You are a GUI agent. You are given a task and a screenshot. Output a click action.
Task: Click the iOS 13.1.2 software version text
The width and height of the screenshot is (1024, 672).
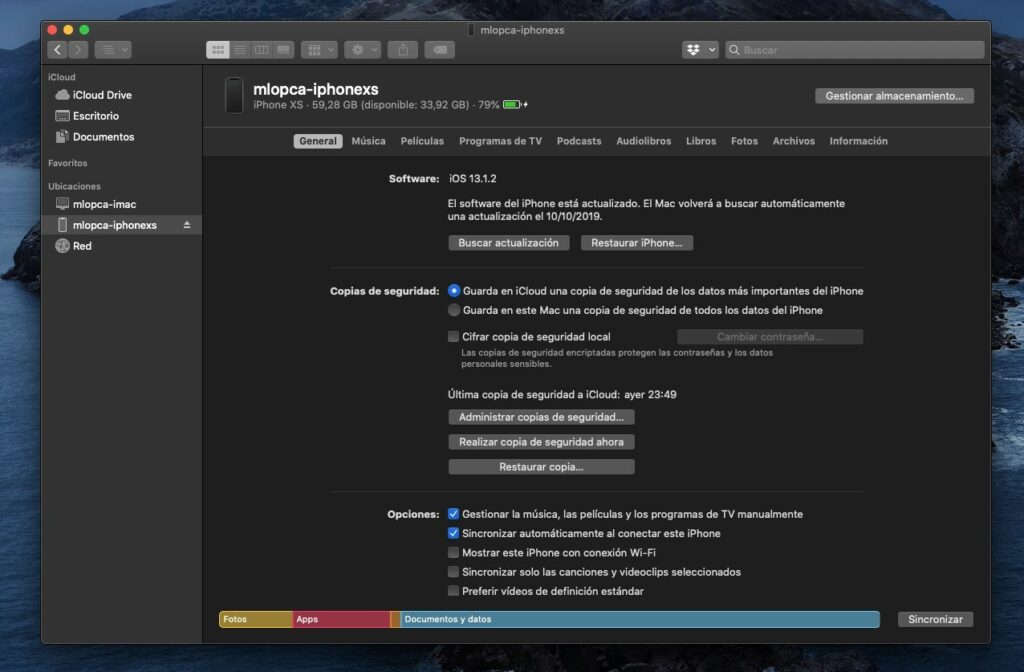(x=472, y=178)
